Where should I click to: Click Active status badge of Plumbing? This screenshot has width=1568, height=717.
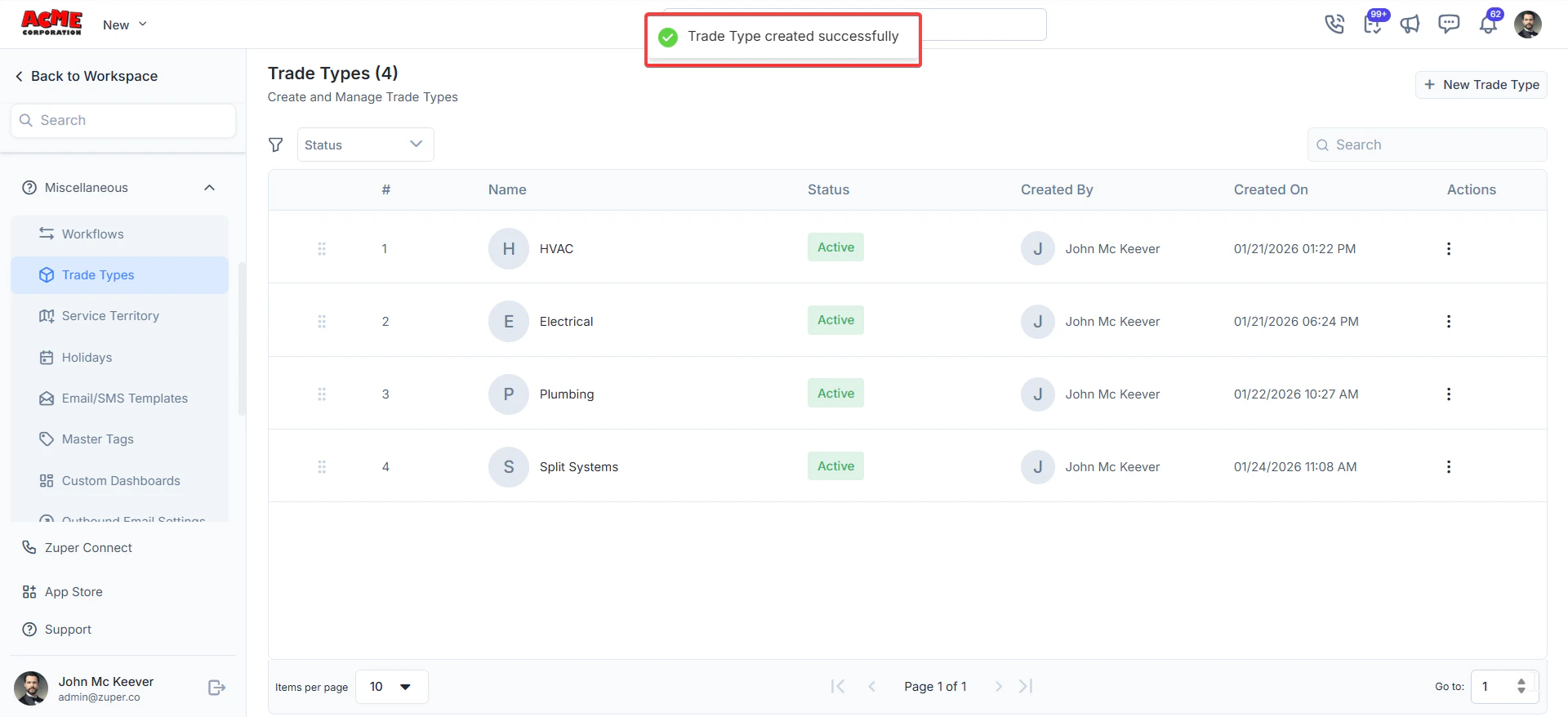[835, 394]
